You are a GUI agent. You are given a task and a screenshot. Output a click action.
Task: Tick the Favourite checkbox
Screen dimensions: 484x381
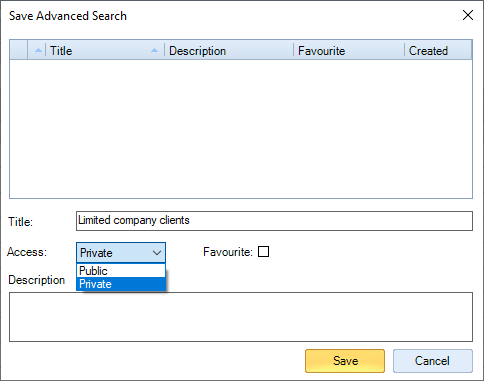[x=263, y=252]
